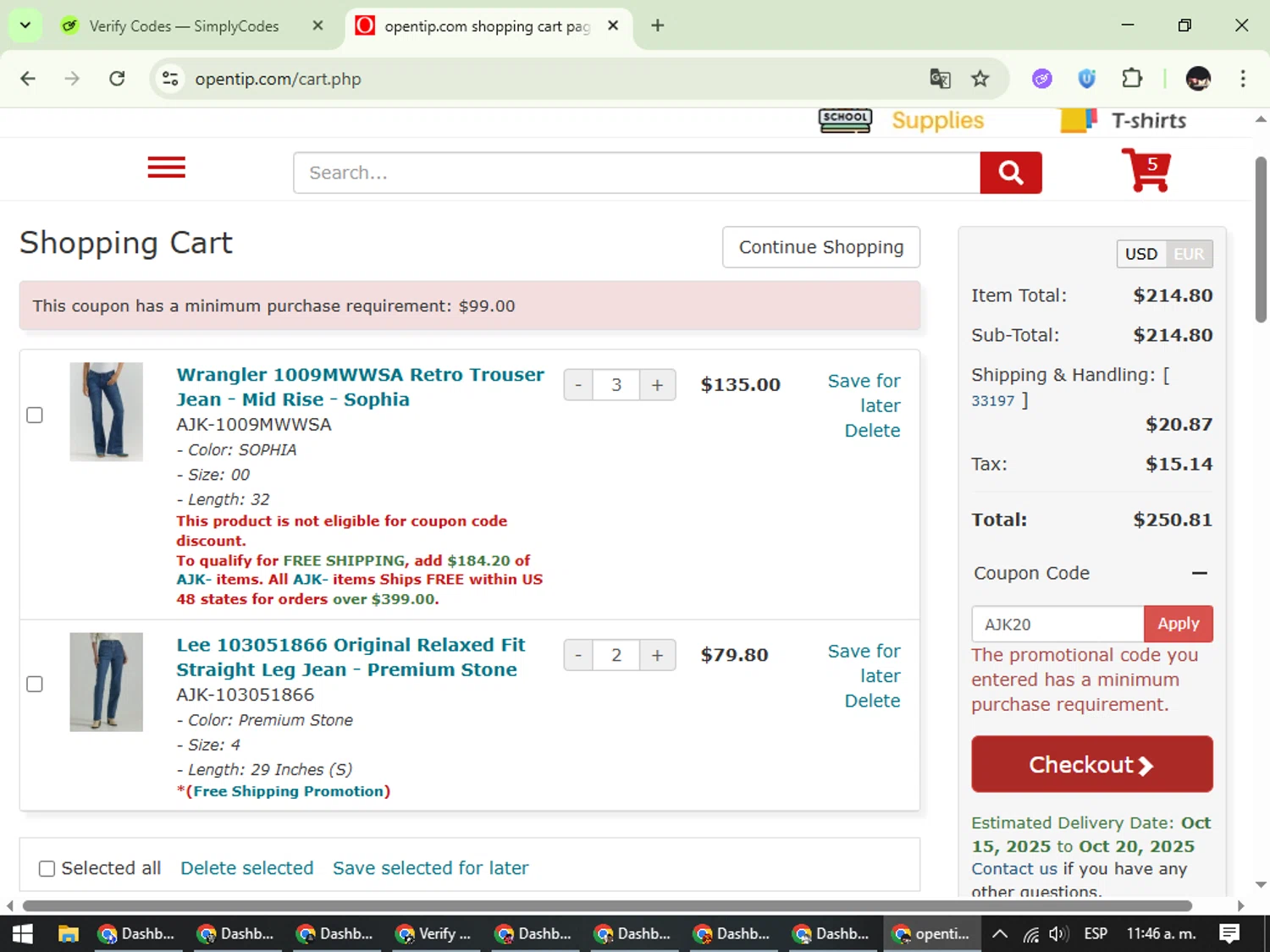
Task: Delete the Lee jean from cart
Action: click(872, 701)
